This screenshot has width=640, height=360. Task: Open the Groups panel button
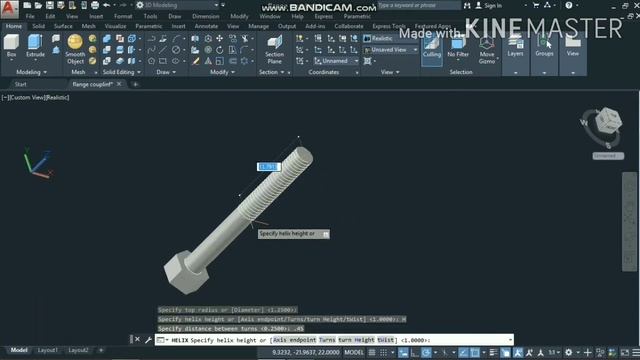544,46
